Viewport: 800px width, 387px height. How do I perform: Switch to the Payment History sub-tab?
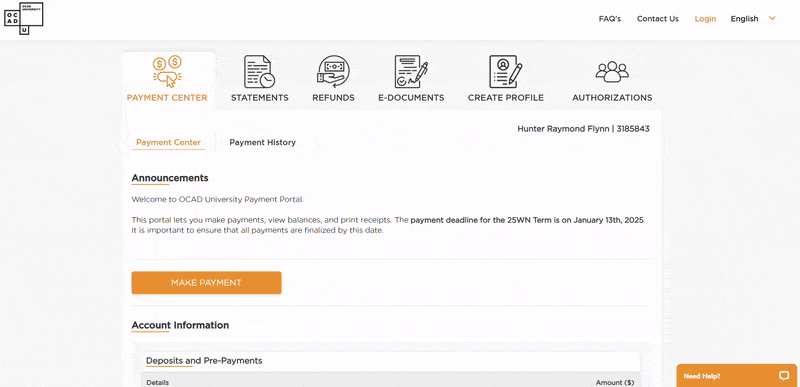click(262, 143)
